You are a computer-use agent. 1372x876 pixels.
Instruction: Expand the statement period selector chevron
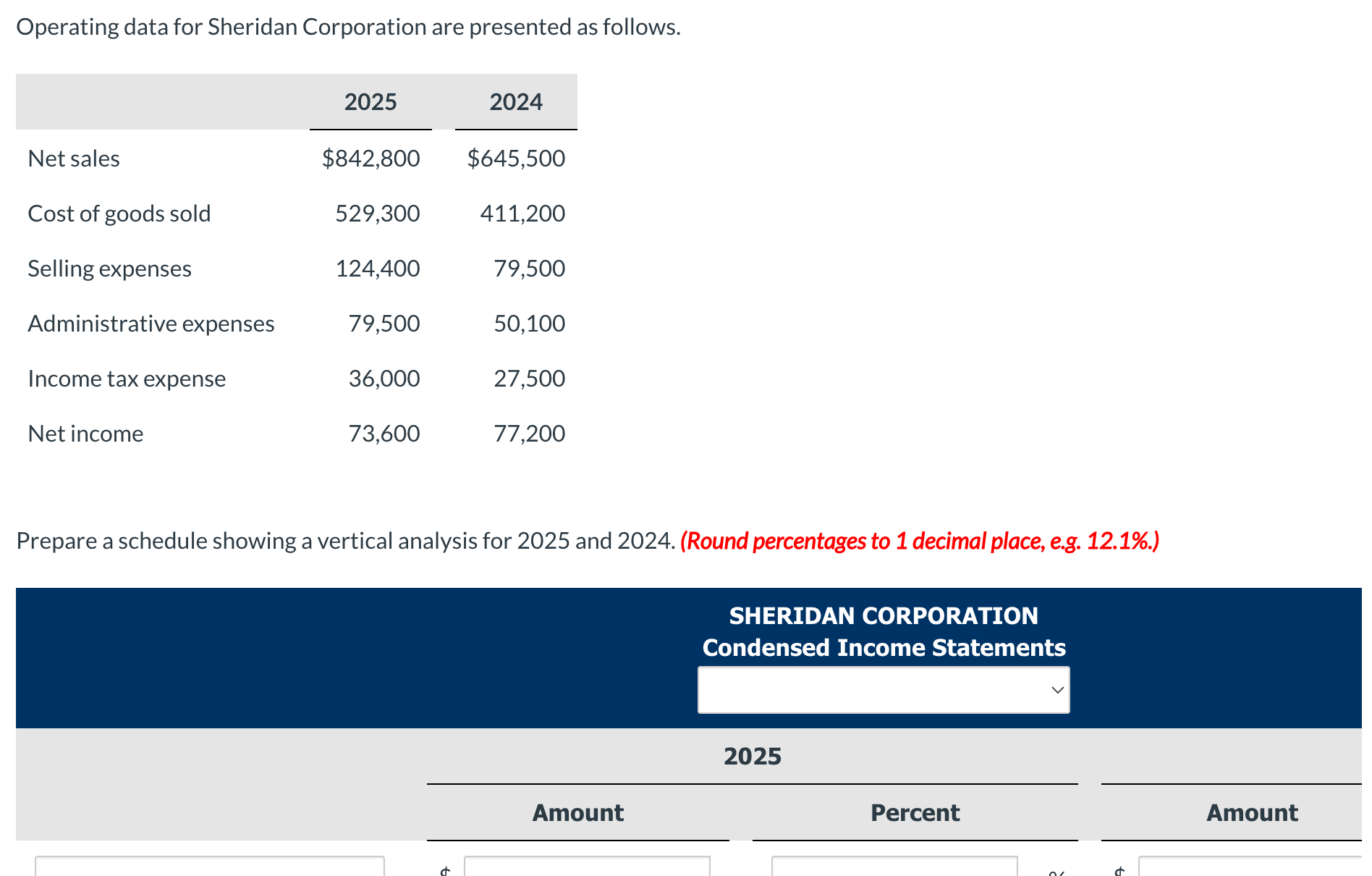coord(1057,688)
